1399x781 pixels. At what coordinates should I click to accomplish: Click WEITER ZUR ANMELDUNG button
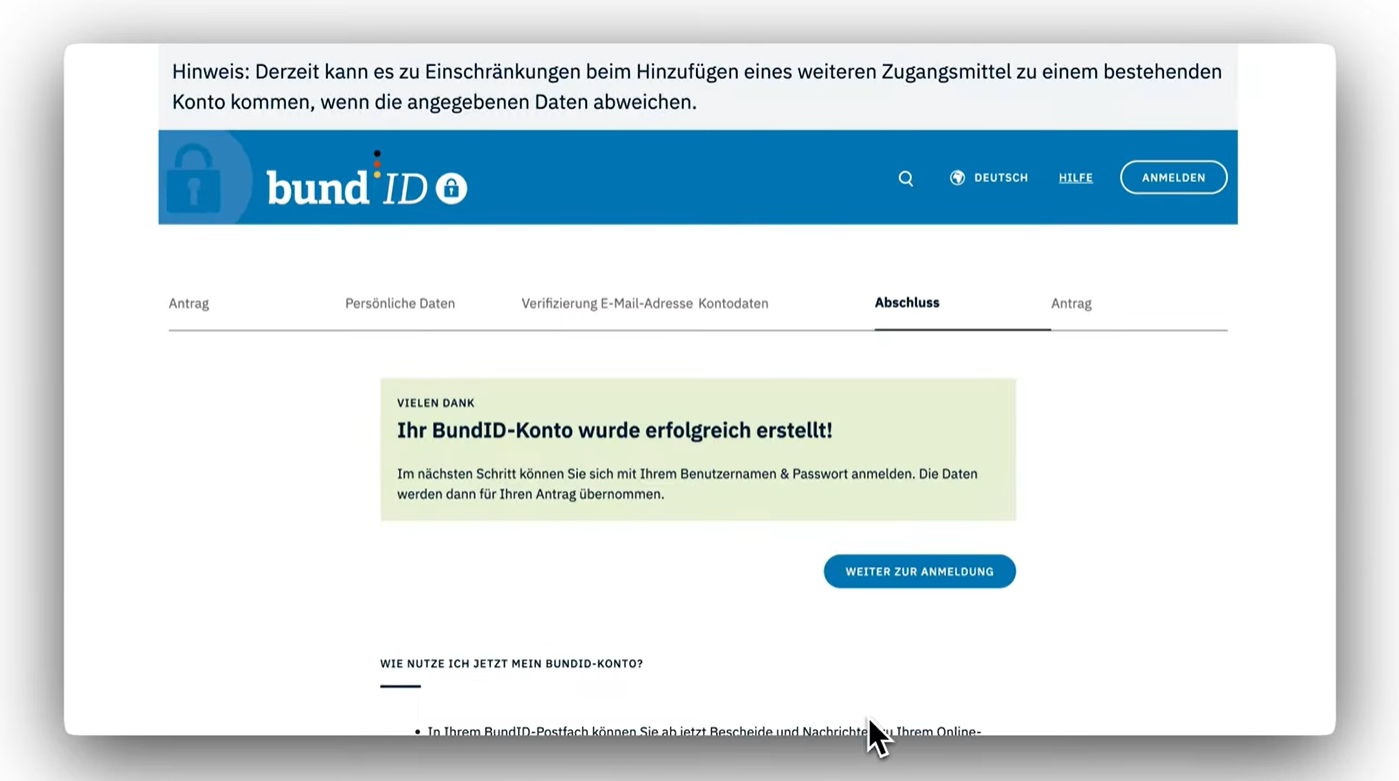pos(919,571)
